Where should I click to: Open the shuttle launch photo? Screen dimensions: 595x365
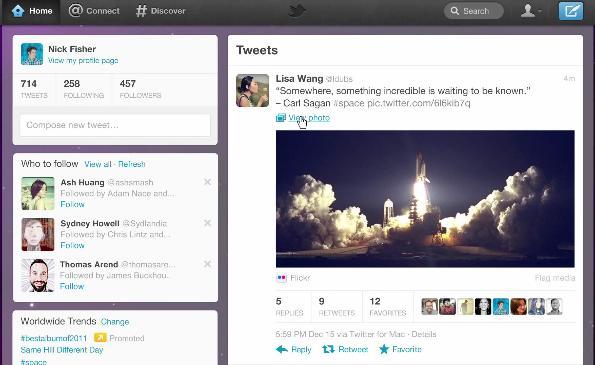click(x=425, y=199)
